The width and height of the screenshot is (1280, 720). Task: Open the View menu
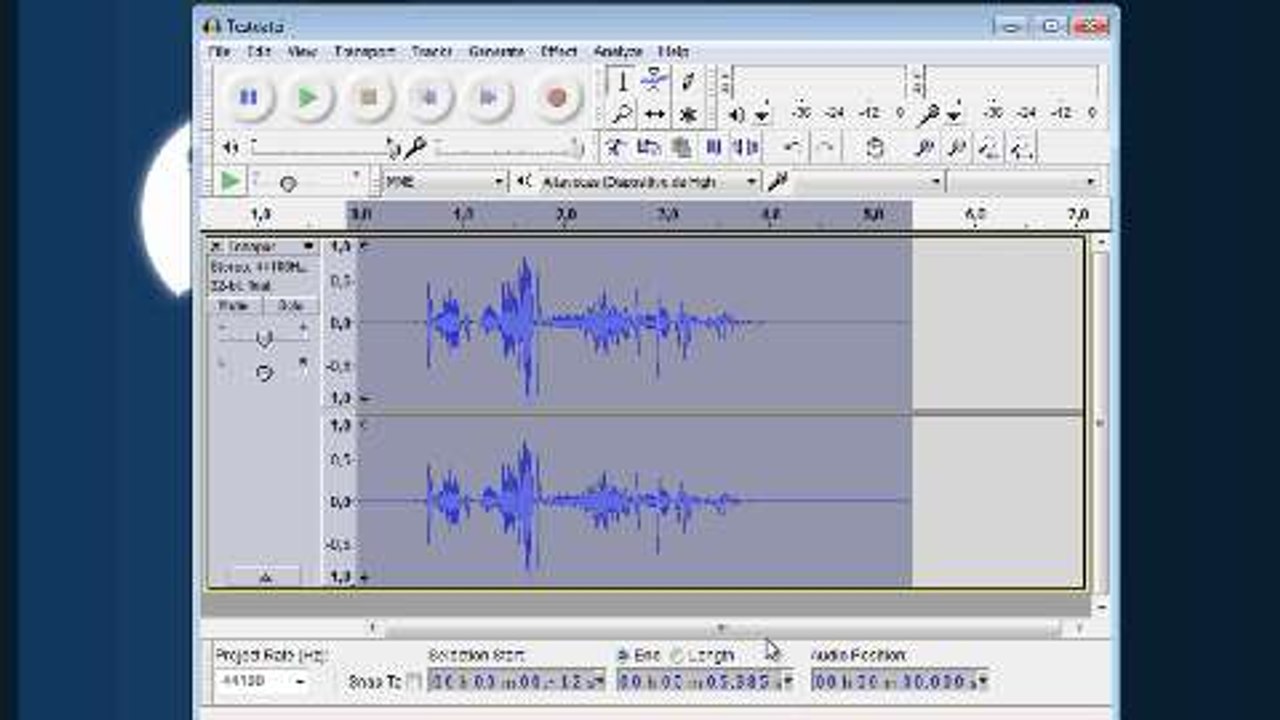coord(302,51)
